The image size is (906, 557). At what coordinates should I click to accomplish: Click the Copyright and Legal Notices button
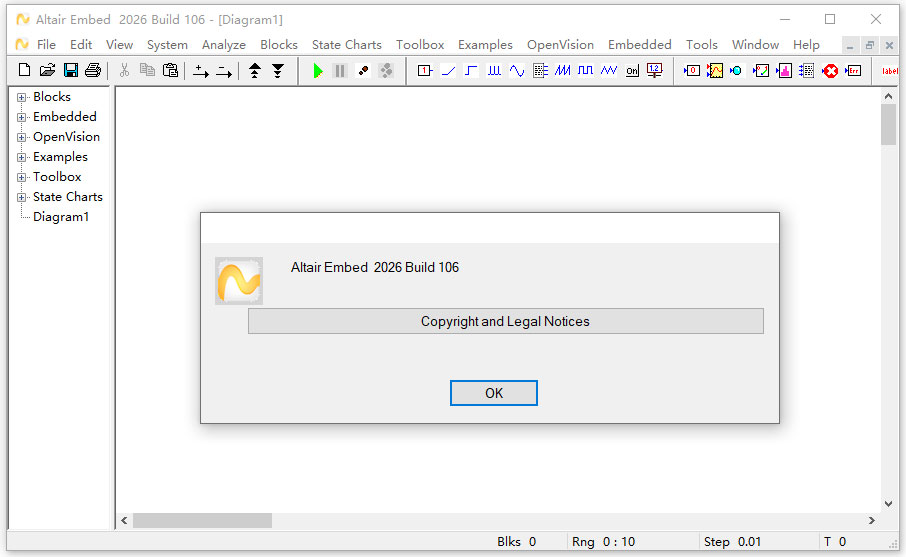[x=506, y=321]
